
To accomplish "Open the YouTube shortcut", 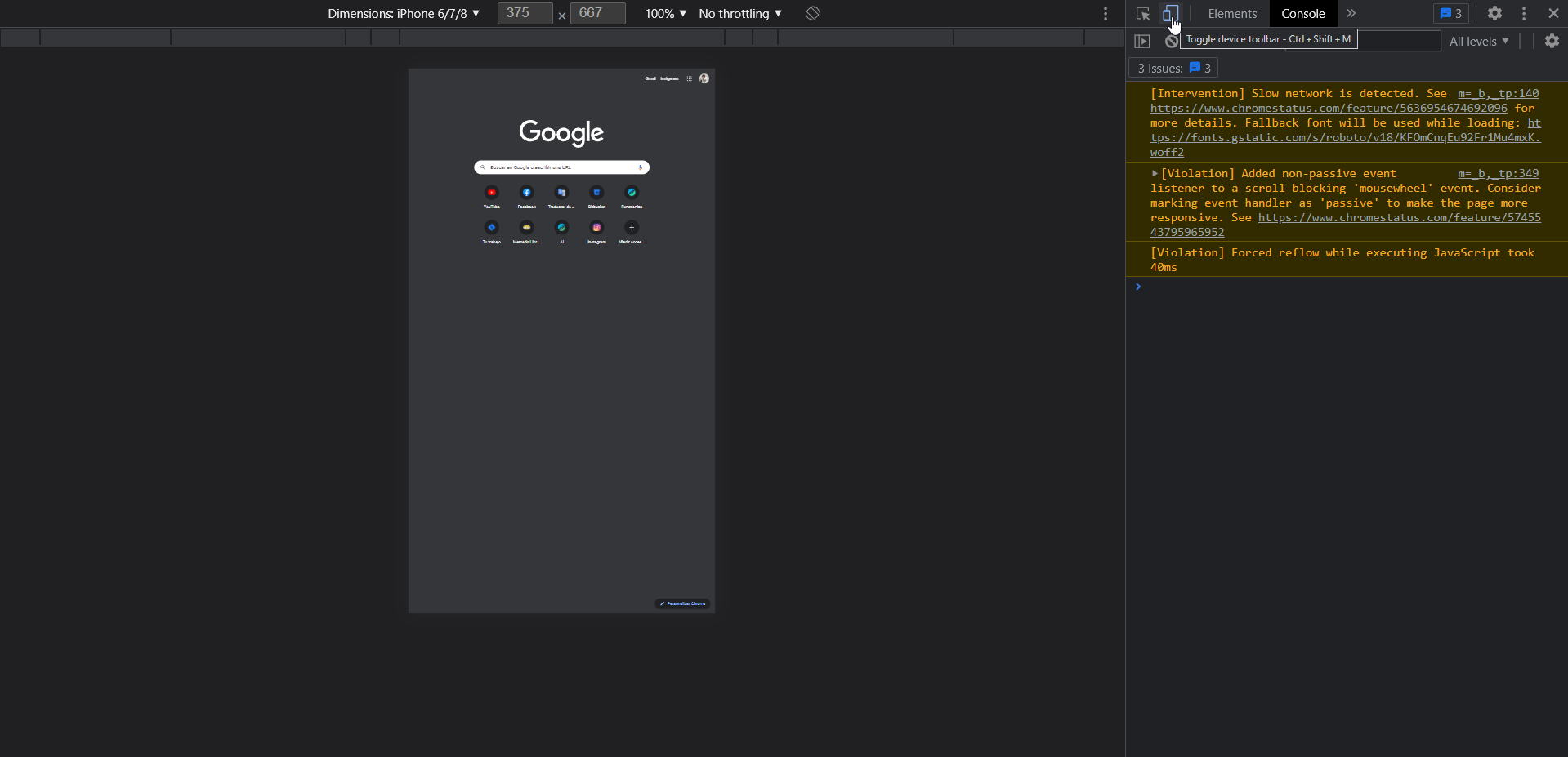I will tap(491, 197).
